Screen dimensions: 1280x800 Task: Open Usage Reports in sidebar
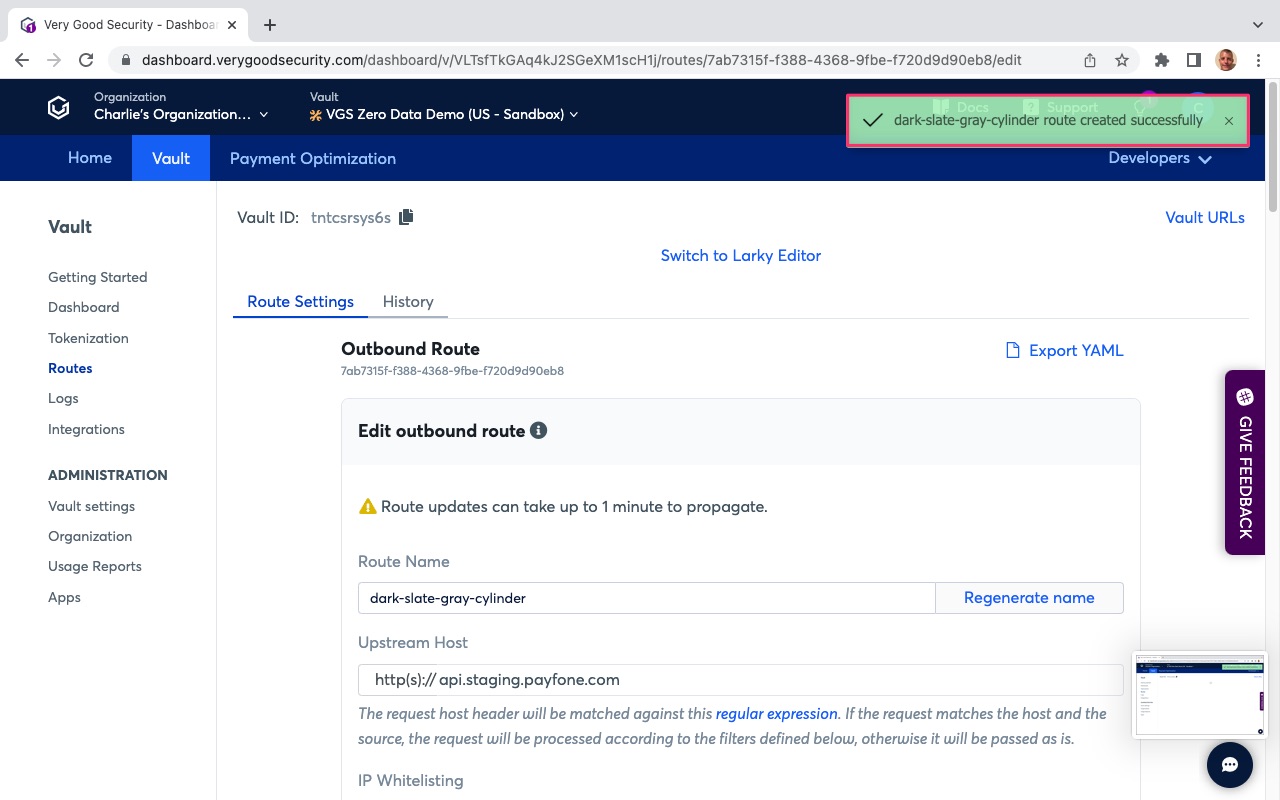point(95,566)
